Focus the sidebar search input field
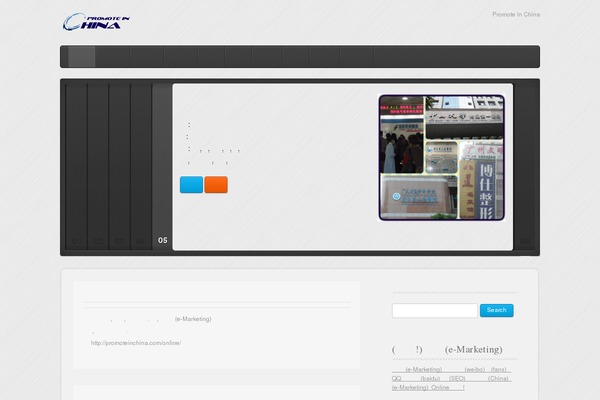Viewport: 600px width, 400px height. [435, 310]
